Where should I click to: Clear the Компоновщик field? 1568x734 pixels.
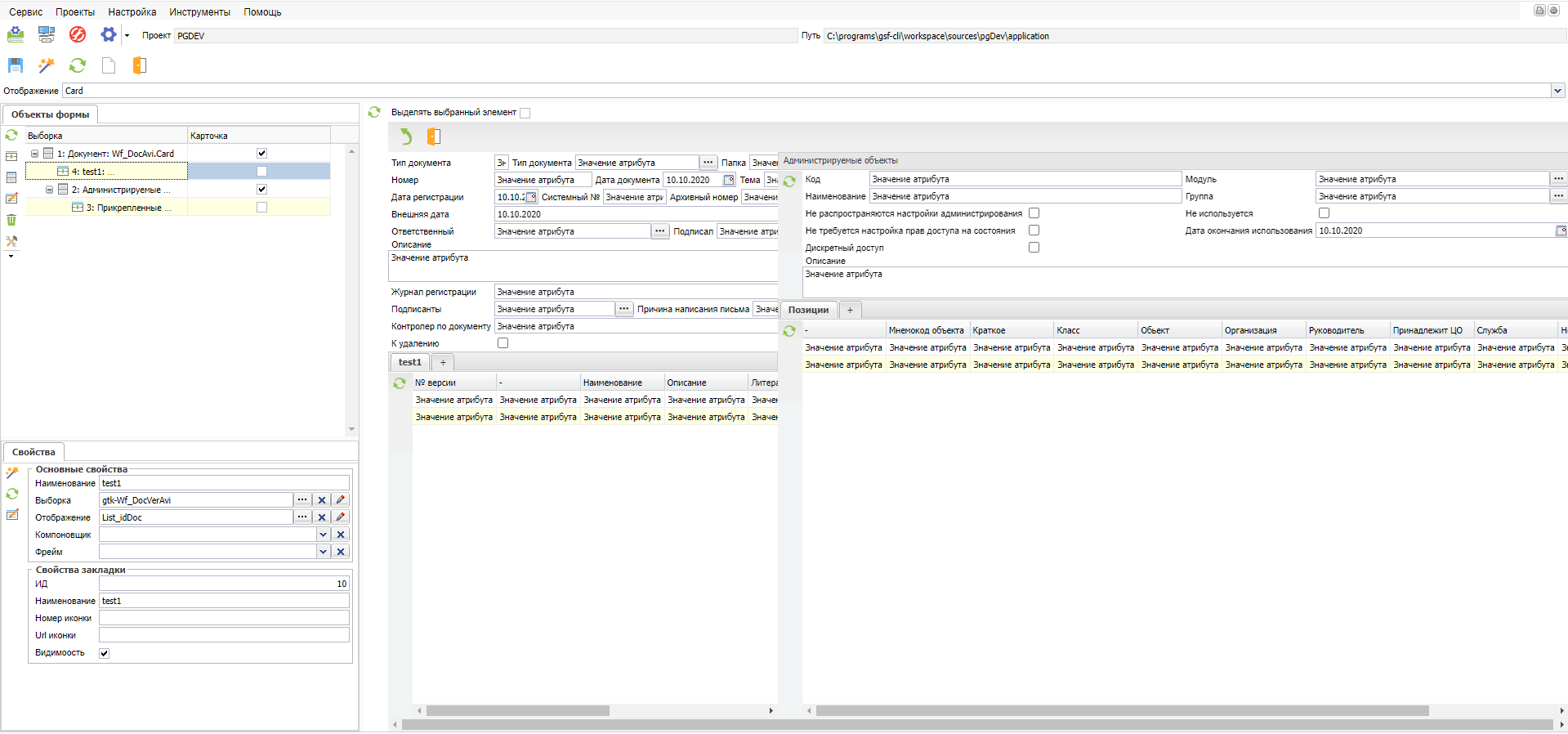coord(341,535)
